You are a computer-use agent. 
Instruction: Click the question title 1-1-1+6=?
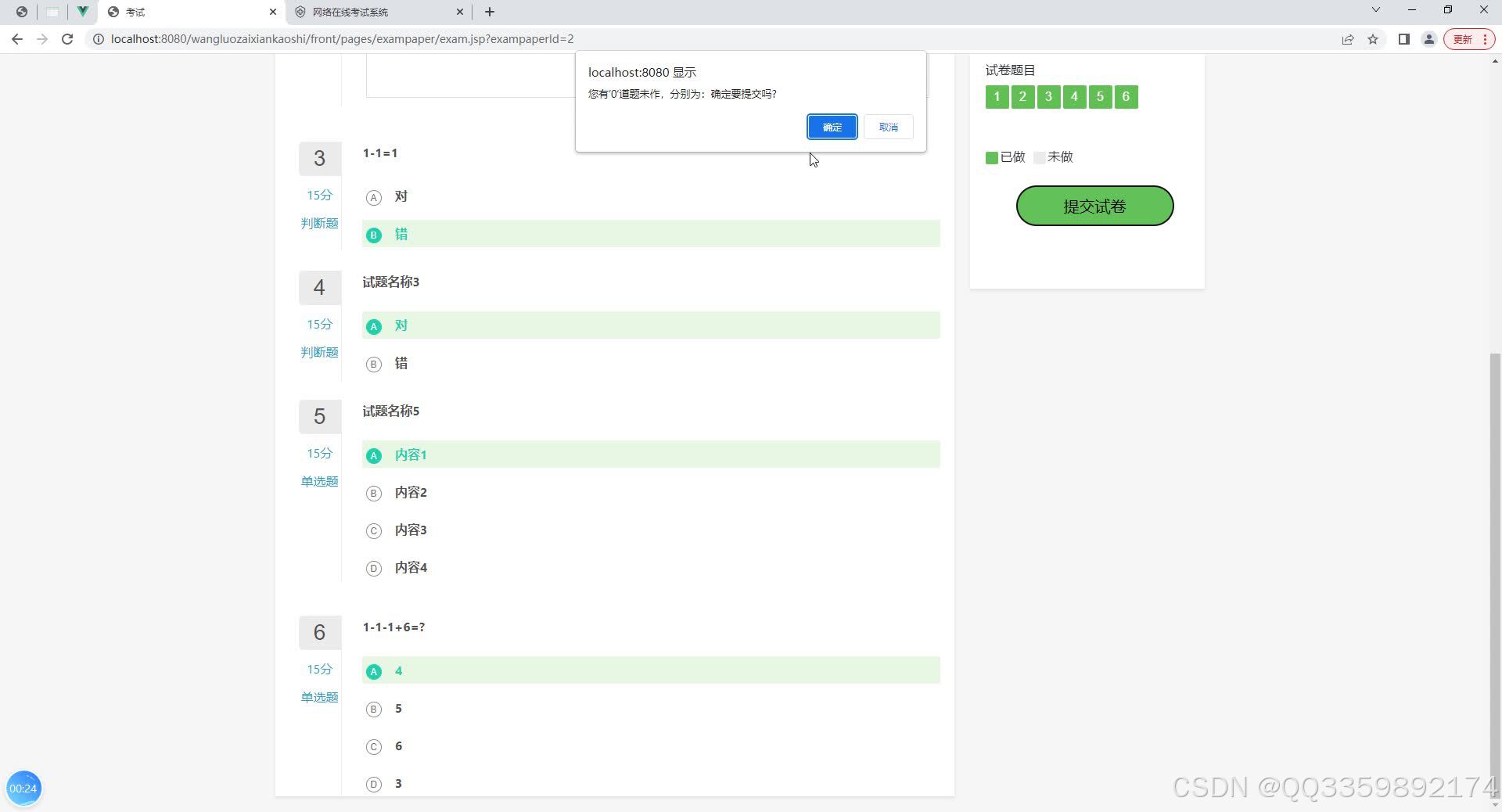[393, 627]
